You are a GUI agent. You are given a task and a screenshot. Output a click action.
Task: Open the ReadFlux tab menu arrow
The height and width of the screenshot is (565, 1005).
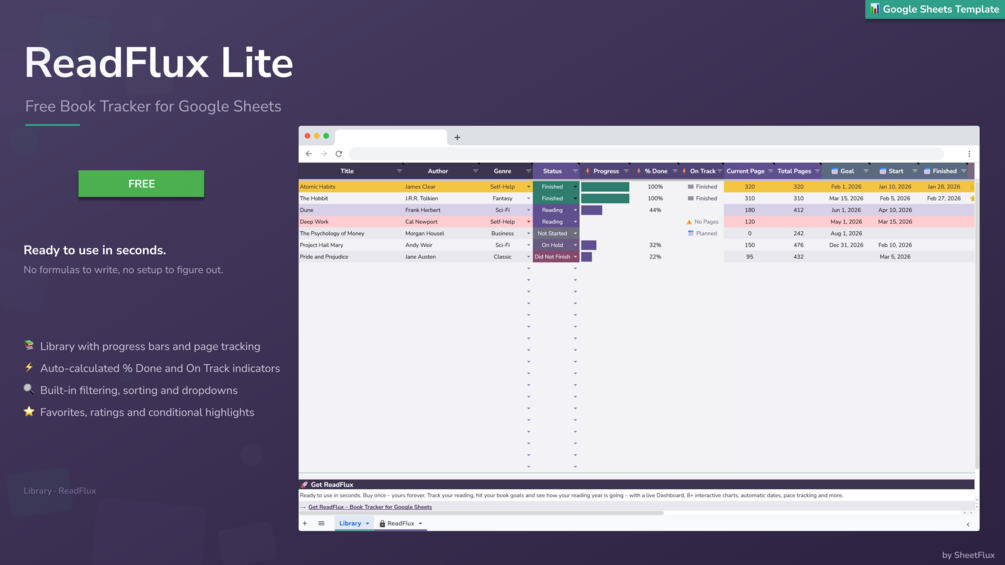420,524
